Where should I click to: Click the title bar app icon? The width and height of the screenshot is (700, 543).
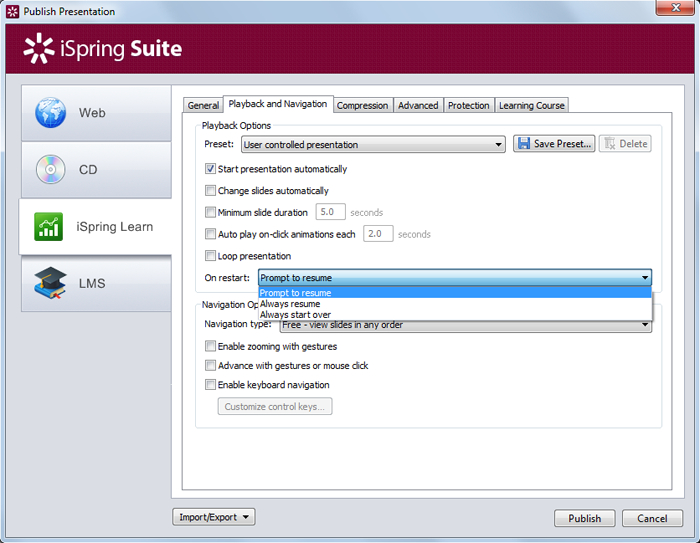click(x=12, y=12)
